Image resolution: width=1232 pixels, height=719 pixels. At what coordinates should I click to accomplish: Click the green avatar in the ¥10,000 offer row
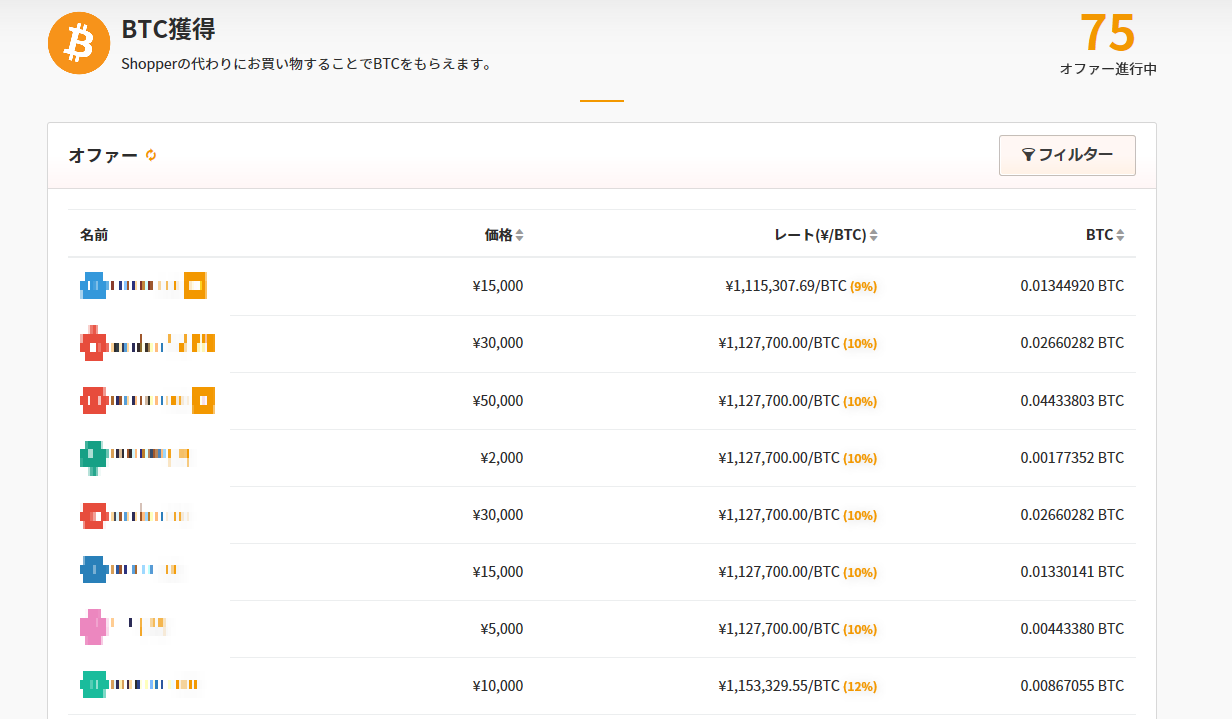[x=93, y=684]
